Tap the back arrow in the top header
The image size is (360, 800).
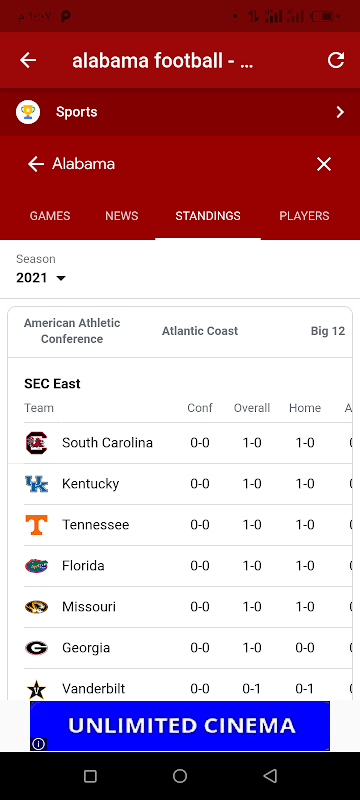pyautogui.click(x=28, y=60)
